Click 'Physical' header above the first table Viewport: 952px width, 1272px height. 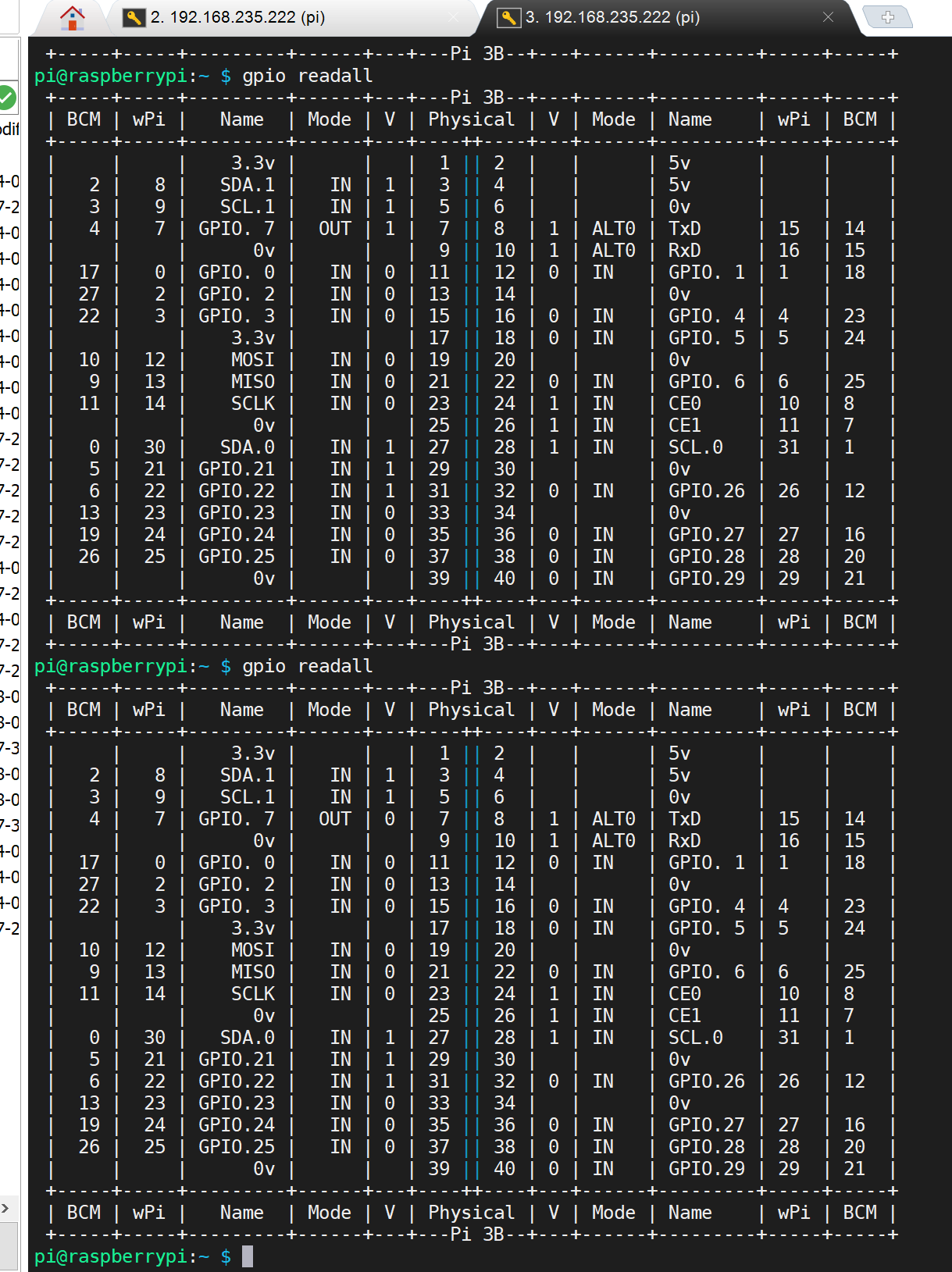472,119
